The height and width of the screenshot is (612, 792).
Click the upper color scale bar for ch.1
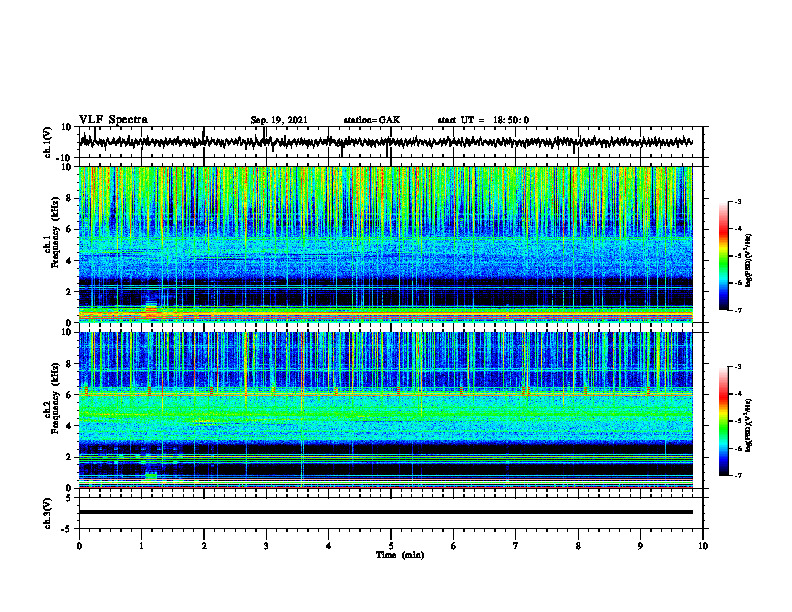[724, 256]
